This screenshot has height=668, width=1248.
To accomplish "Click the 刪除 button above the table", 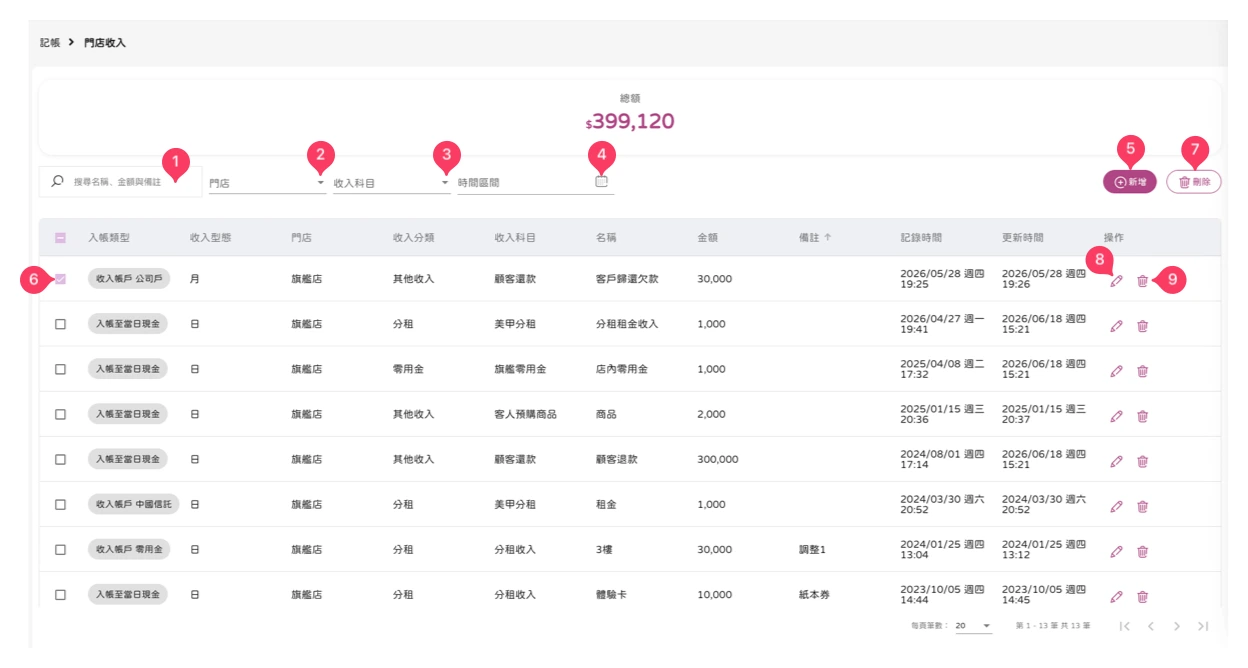I will (1194, 182).
